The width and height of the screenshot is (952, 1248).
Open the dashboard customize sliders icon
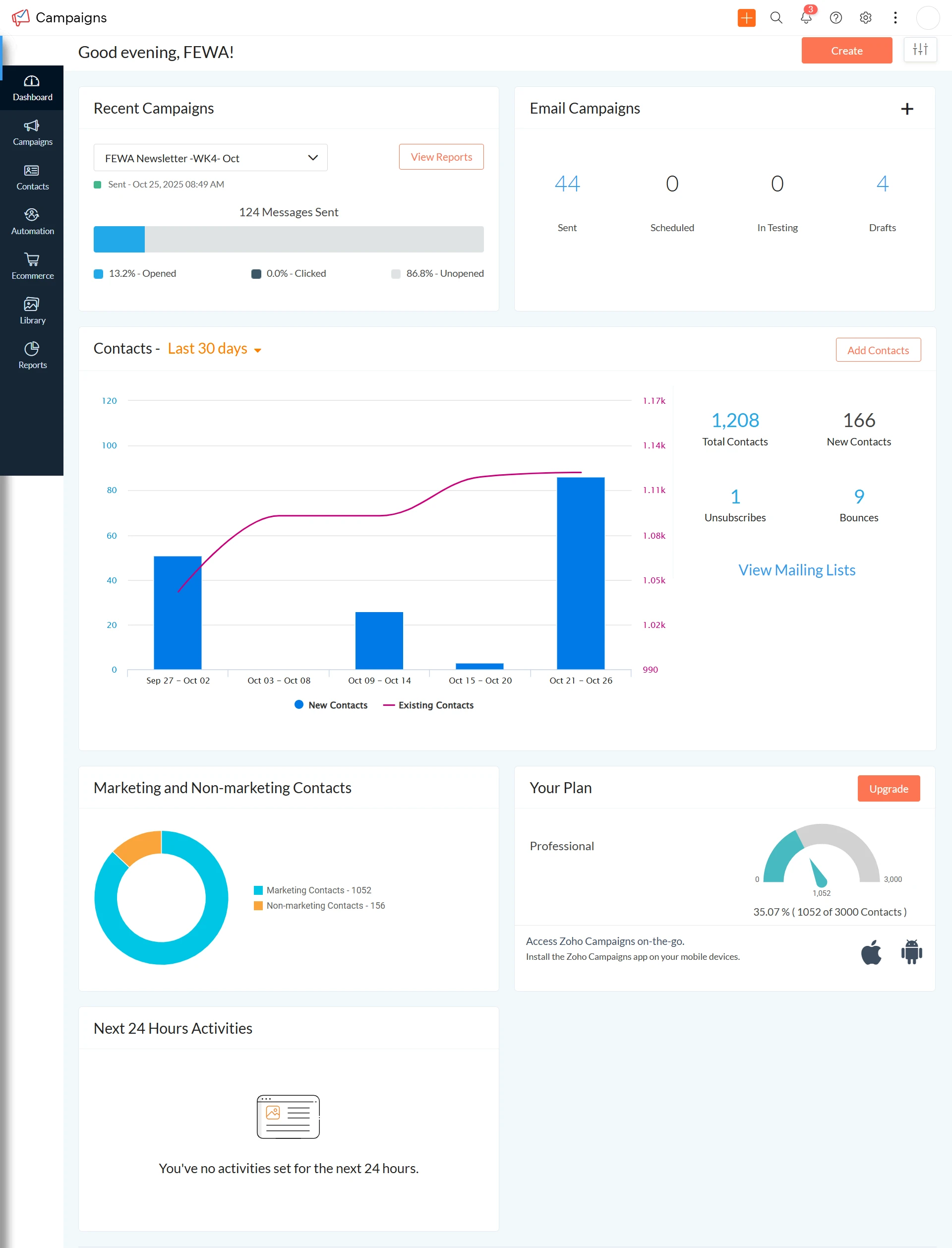click(920, 50)
